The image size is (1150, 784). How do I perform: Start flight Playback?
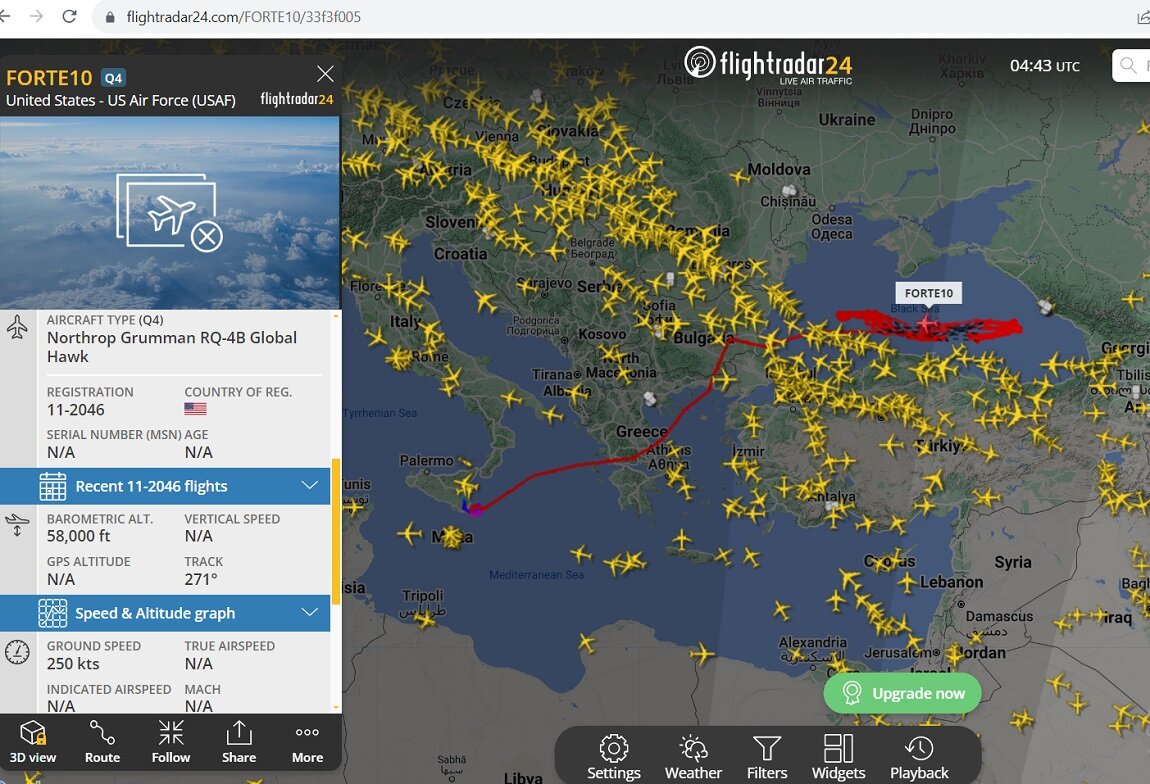pyautogui.click(x=919, y=758)
